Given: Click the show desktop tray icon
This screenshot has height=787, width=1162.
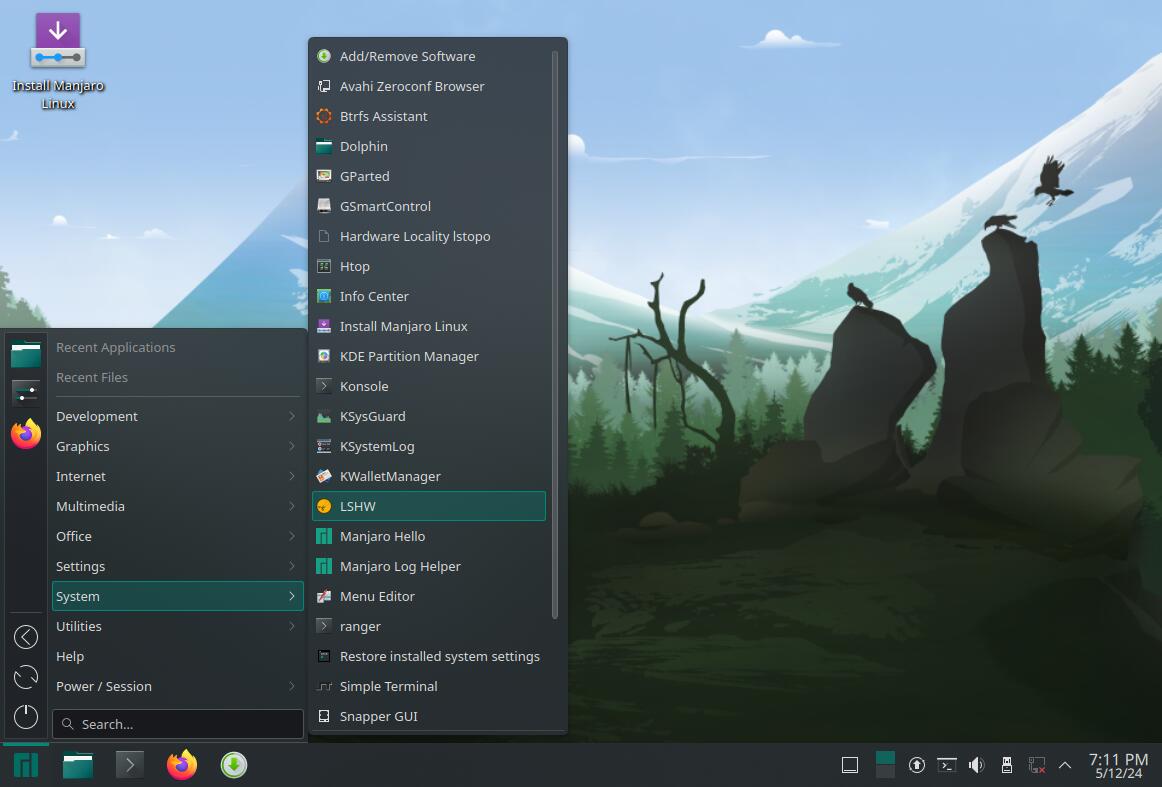Looking at the screenshot, I should (x=850, y=765).
